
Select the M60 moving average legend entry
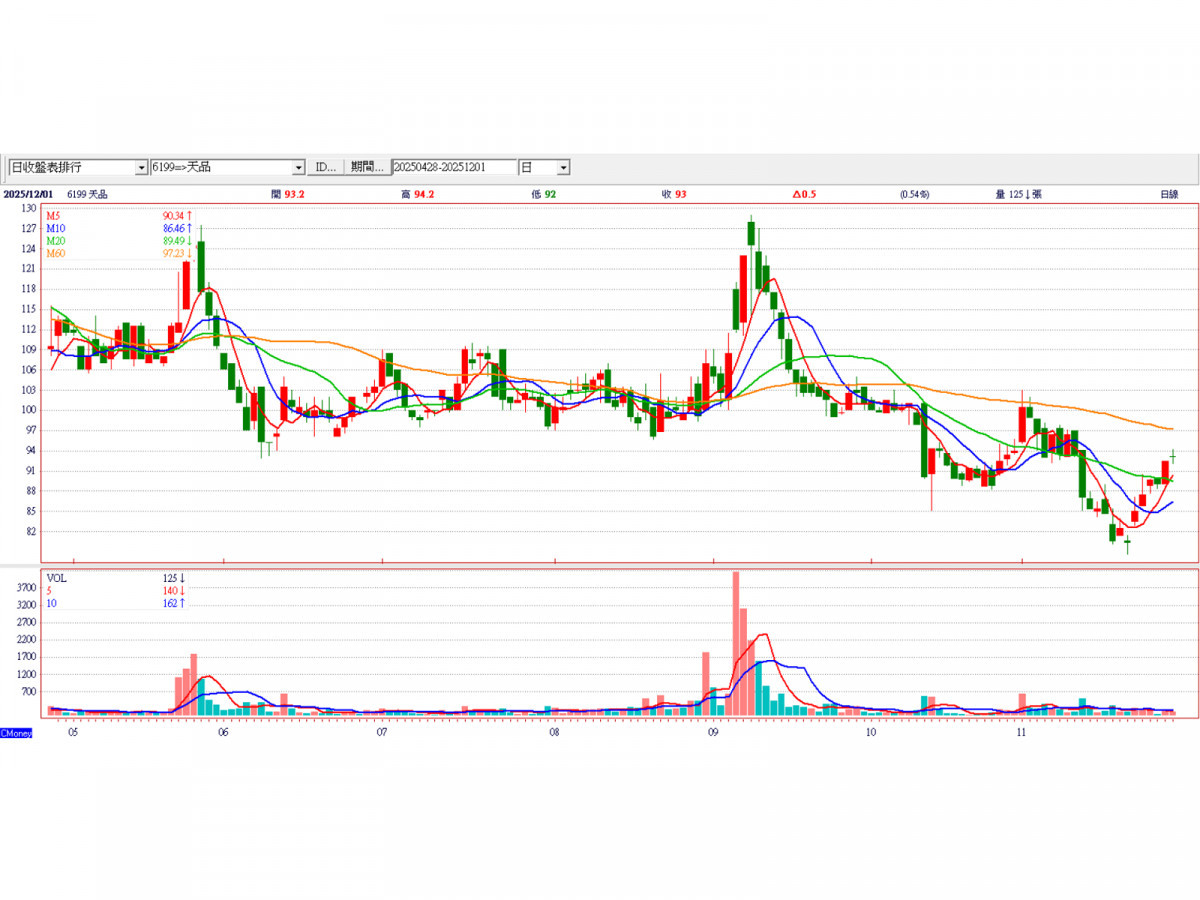click(x=55, y=254)
